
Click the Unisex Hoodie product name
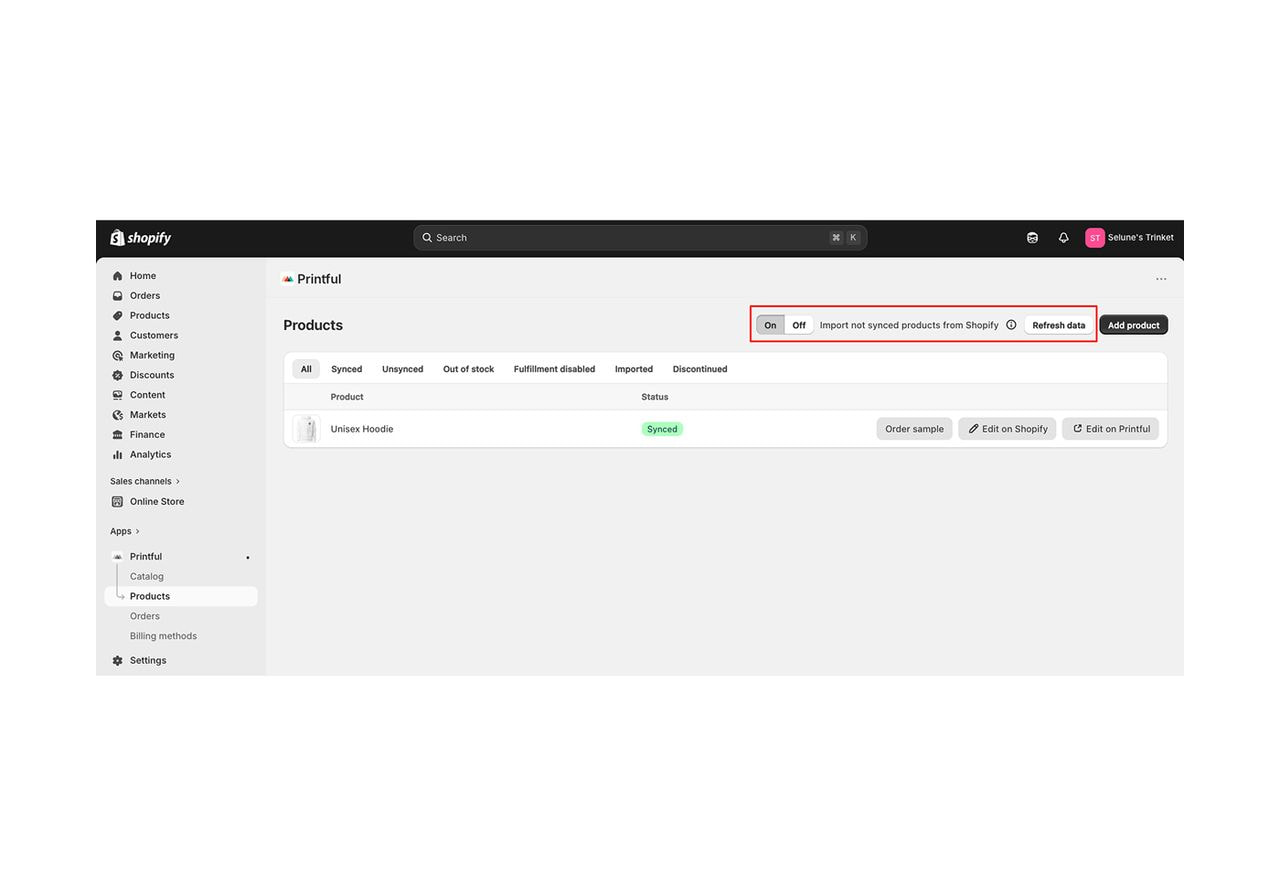pos(362,429)
